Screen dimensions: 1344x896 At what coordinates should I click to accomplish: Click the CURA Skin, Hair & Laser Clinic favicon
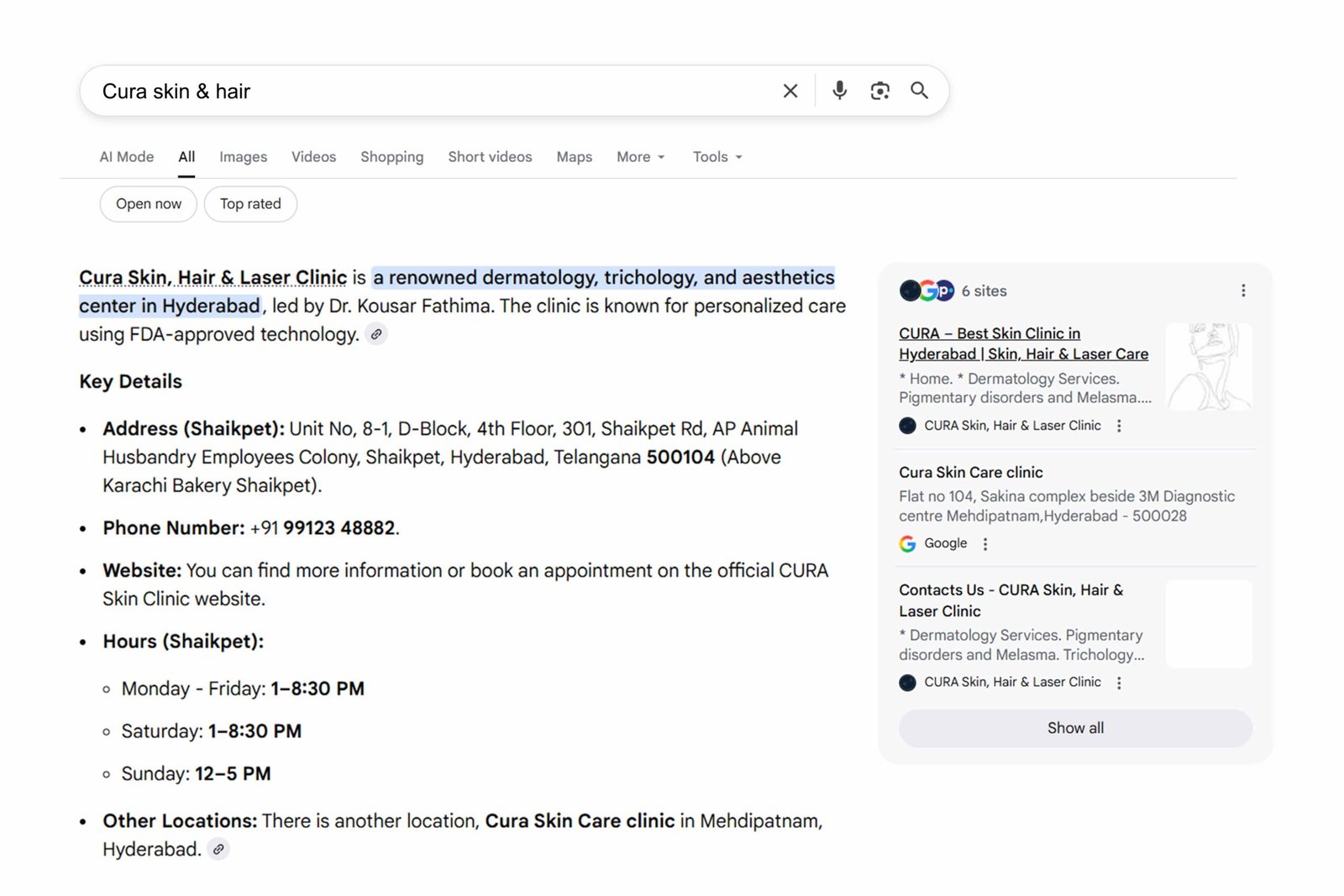click(x=907, y=426)
